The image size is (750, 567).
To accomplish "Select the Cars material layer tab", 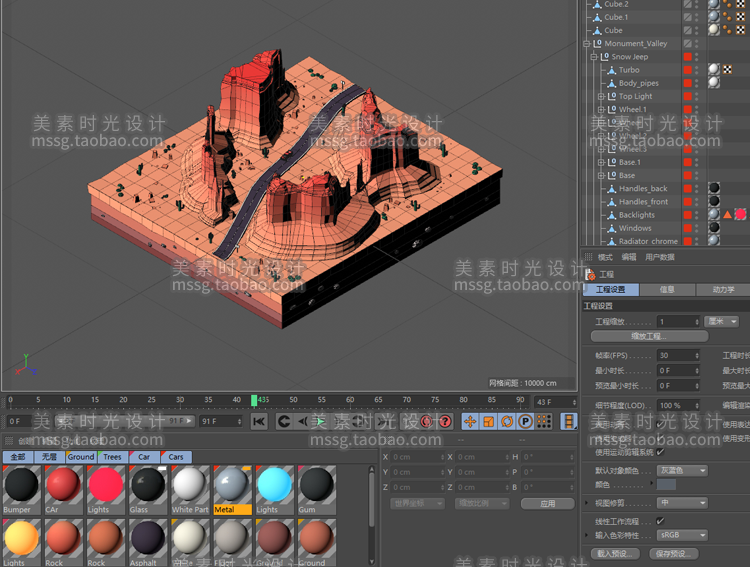I will [176, 457].
